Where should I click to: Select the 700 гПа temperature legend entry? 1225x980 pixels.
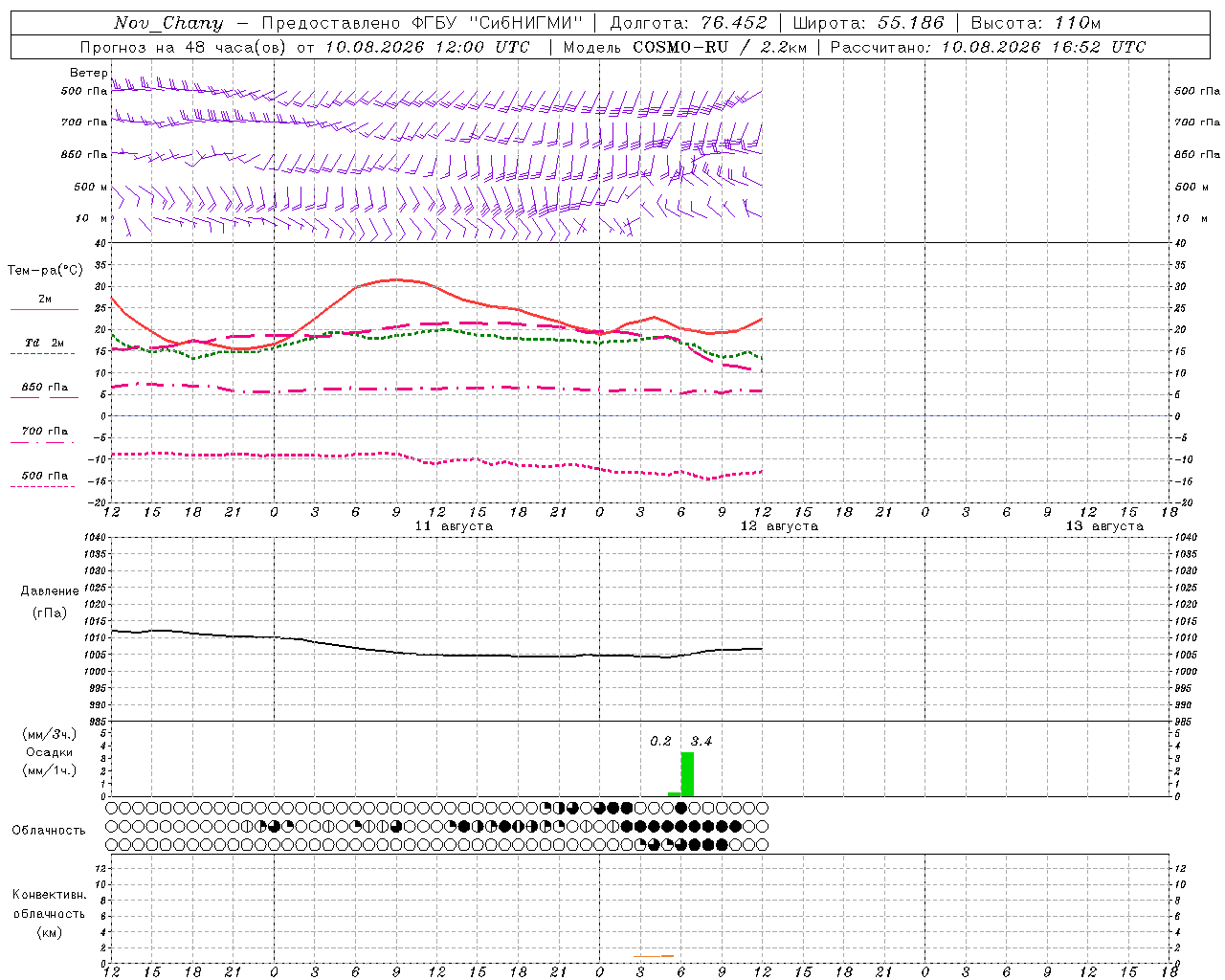pyautogui.click(x=44, y=435)
